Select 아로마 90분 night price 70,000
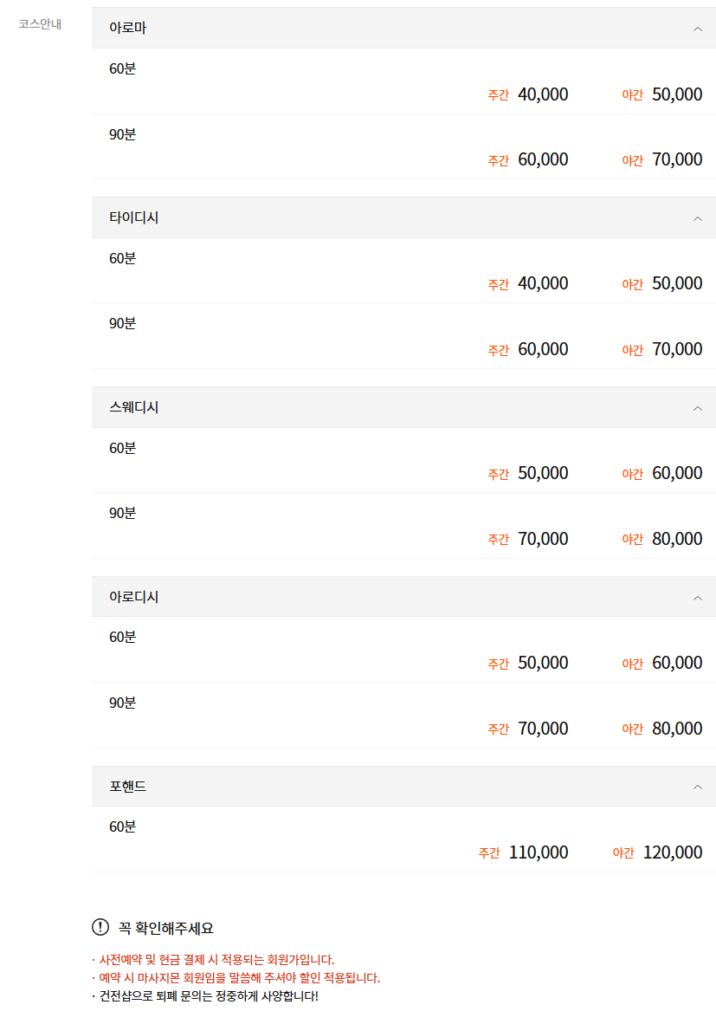The image size is (716, 1024). pyautogui.click(x=676, y=159)
